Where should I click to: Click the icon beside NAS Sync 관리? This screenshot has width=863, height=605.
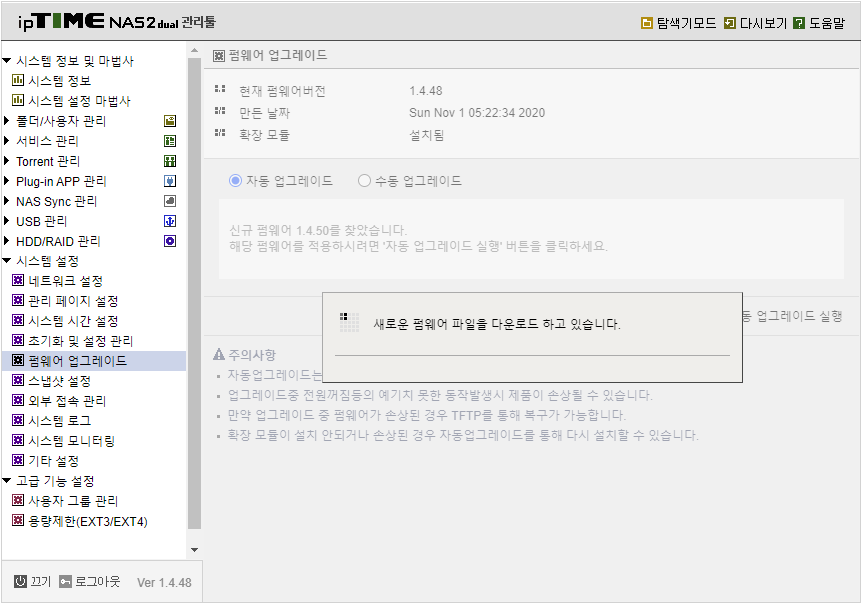point(170,201)
